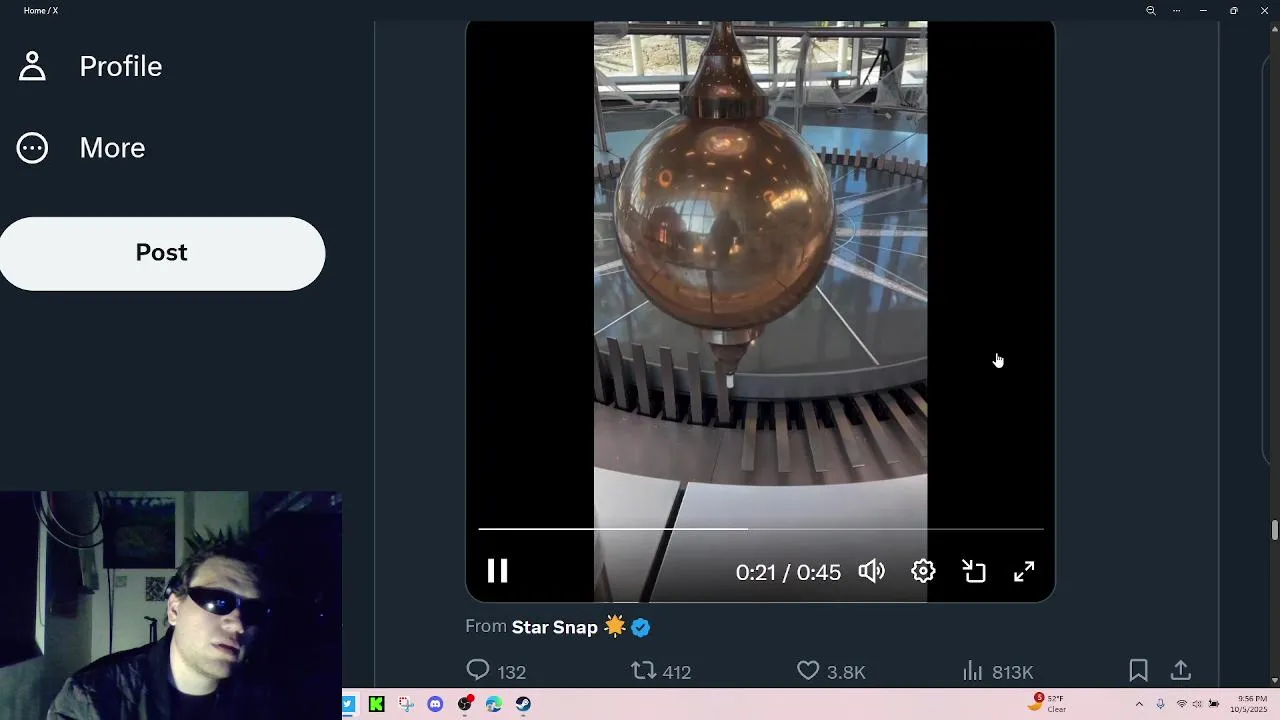1280x720 pixels.
Task: Open the Star Snap profile link
Action: (x=554, y=627)
